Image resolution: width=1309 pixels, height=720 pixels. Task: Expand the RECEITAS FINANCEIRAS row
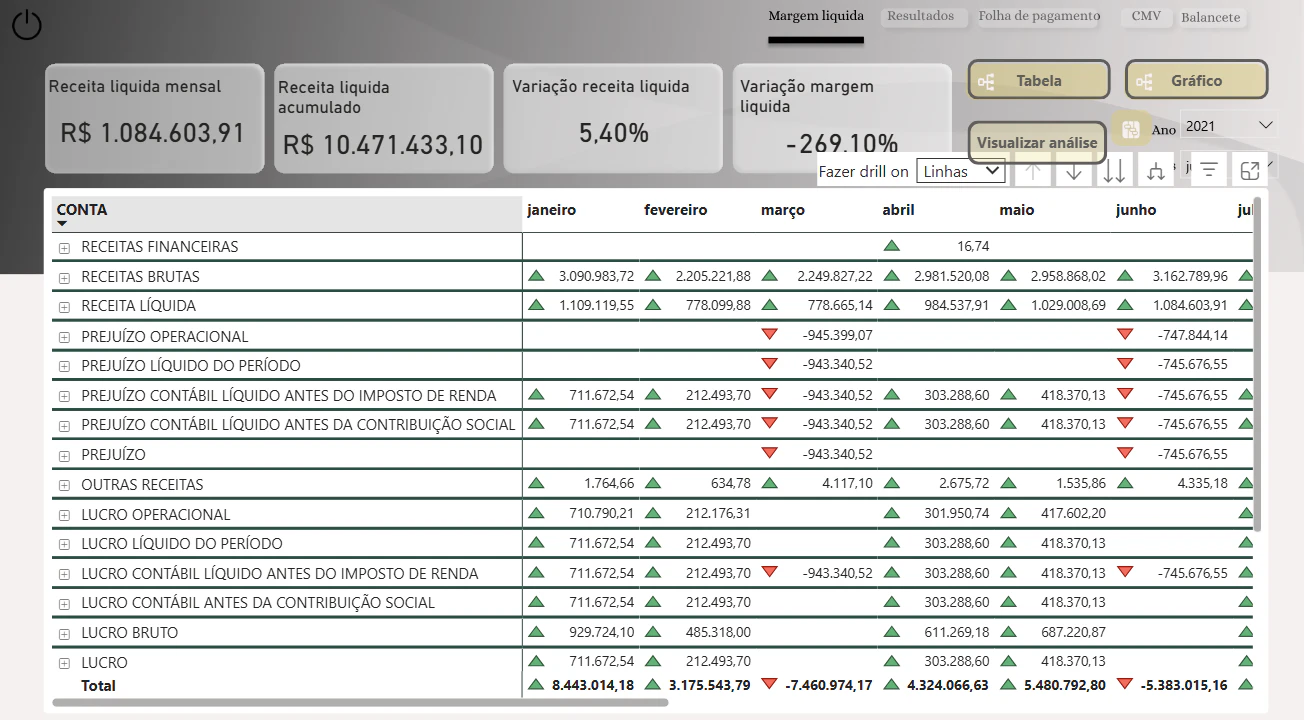click(64, 247)
